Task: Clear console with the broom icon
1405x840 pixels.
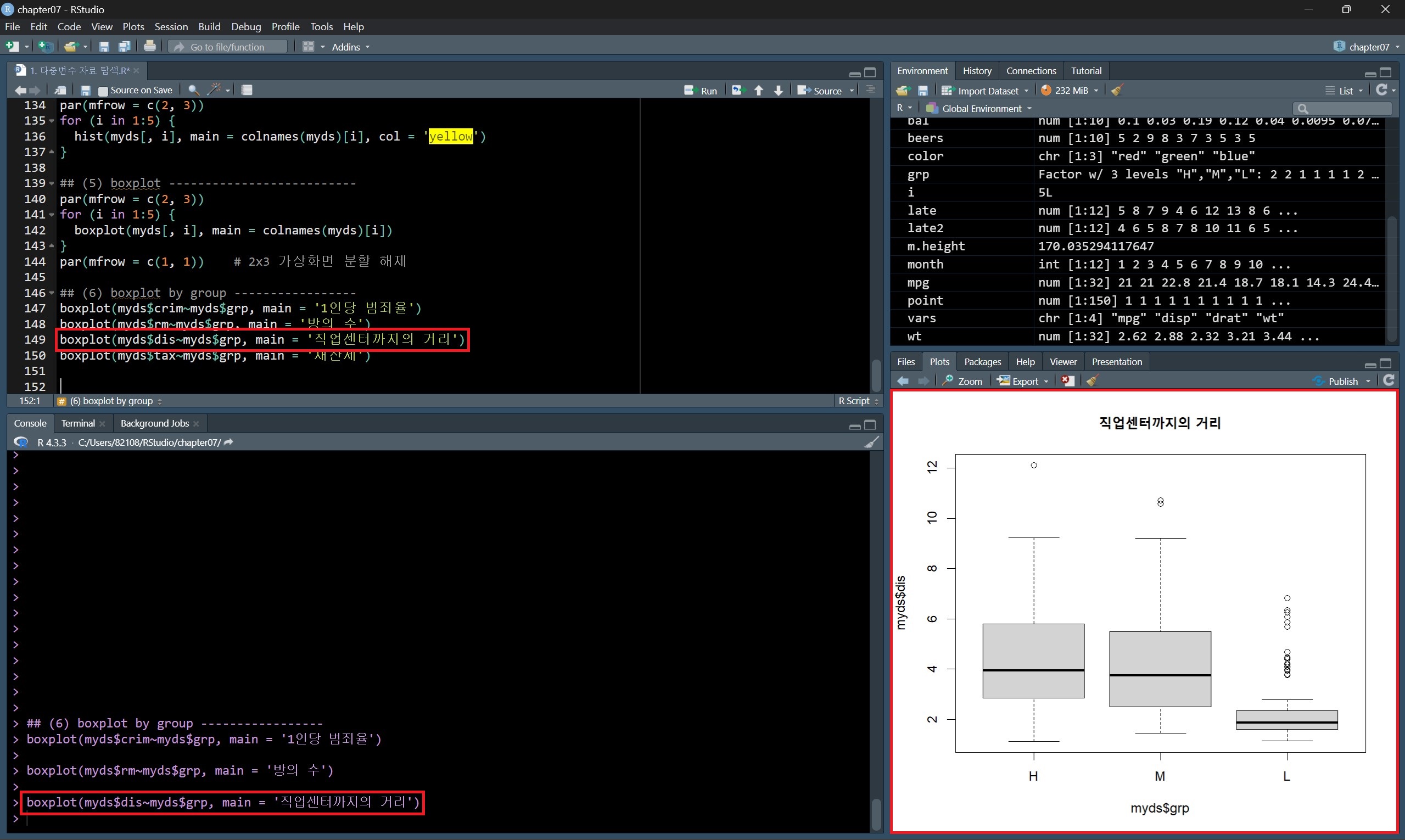Action: pyautogui.click(x=872, y=442)
